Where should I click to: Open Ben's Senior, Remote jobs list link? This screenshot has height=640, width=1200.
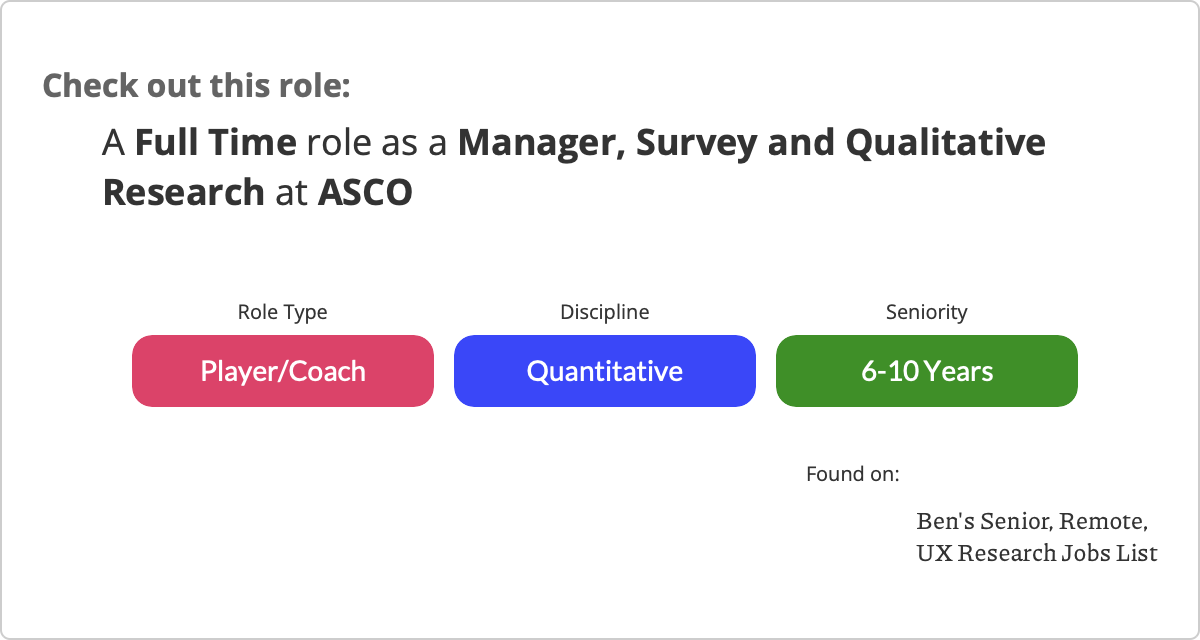coord(1031,522)
